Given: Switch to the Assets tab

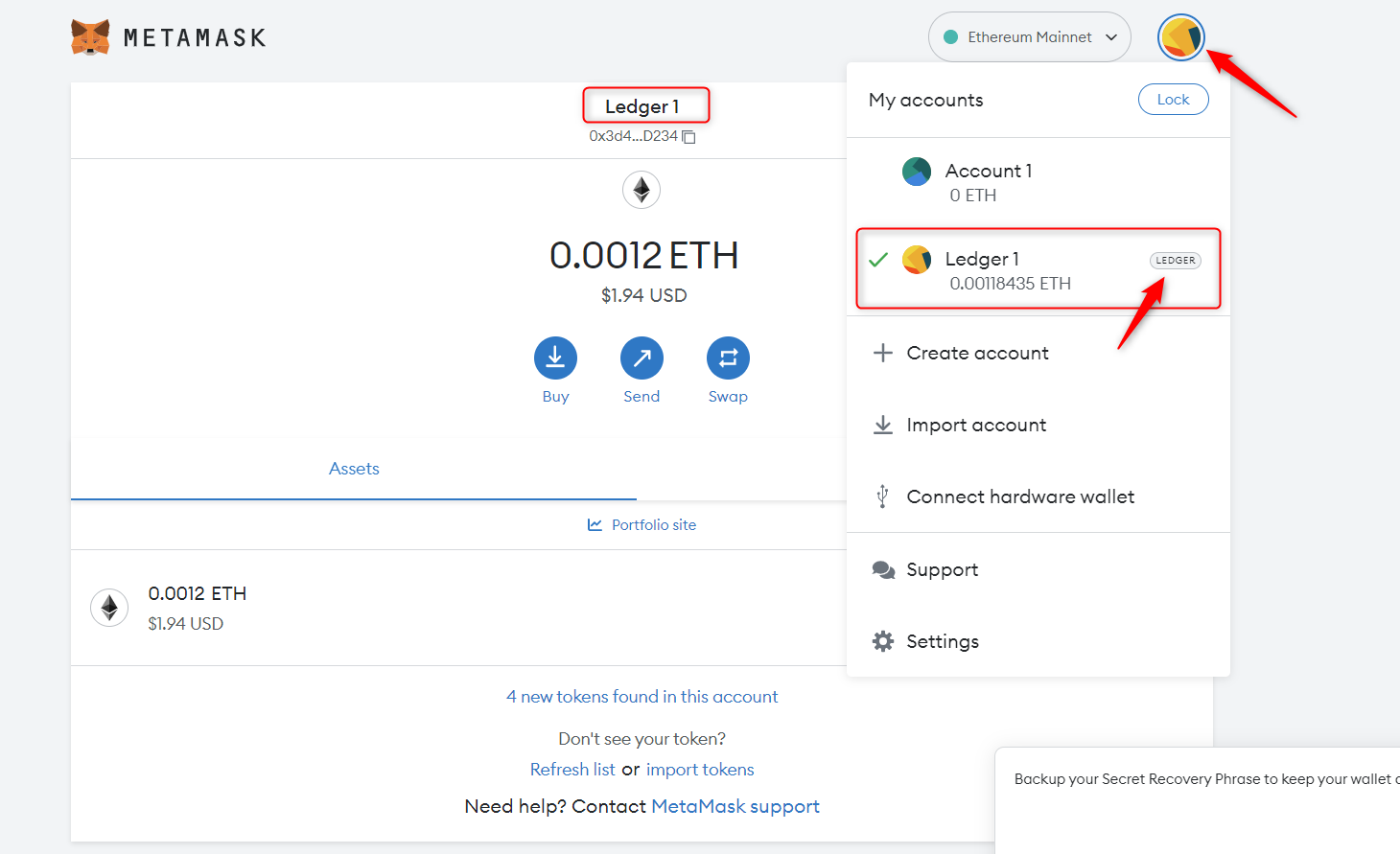Looking at the screenshot, I should click(x=354, y=469).
